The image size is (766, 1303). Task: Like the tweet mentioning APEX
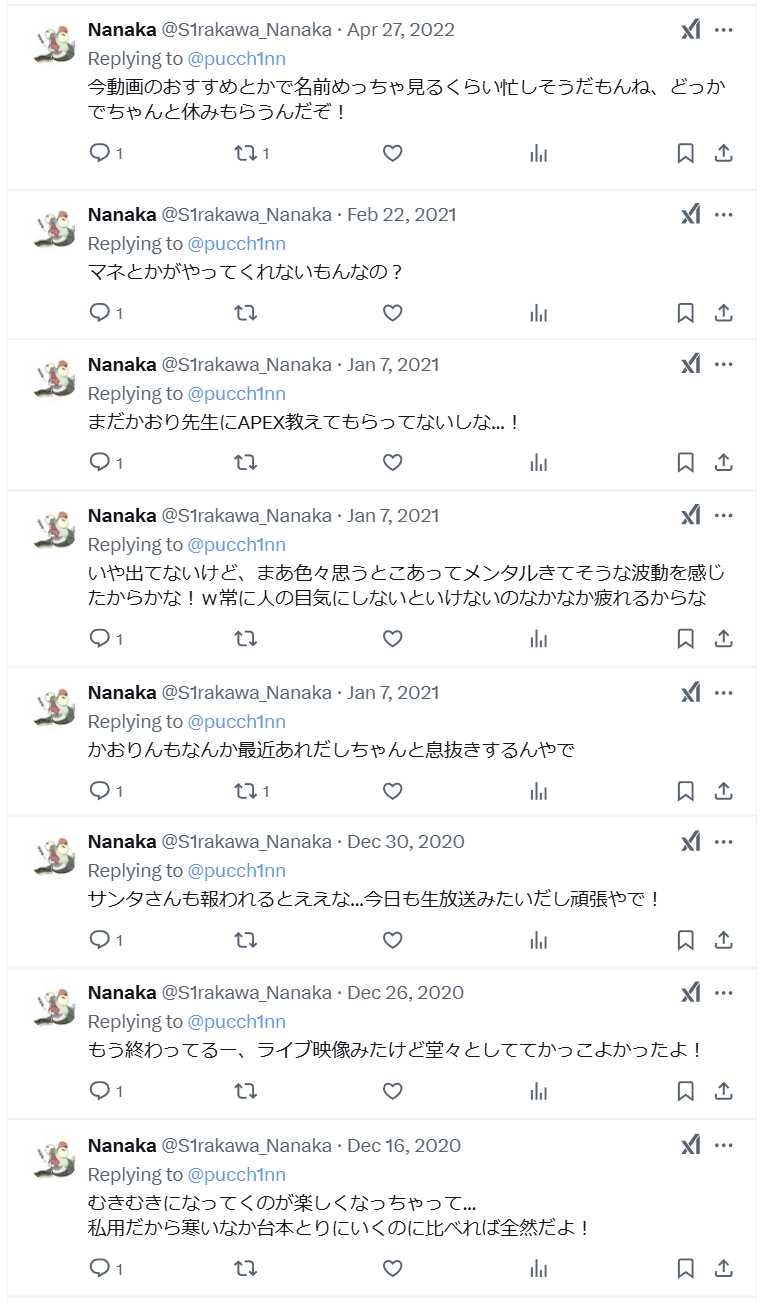[x=393, y=463]
